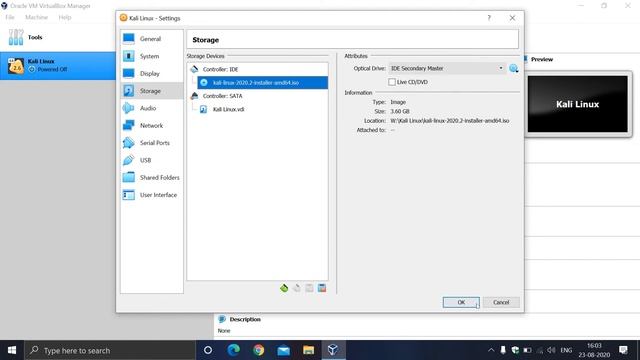The height and width of the screenshot is (360, 640).
Task: Open the System settings category
Action: 151,56
